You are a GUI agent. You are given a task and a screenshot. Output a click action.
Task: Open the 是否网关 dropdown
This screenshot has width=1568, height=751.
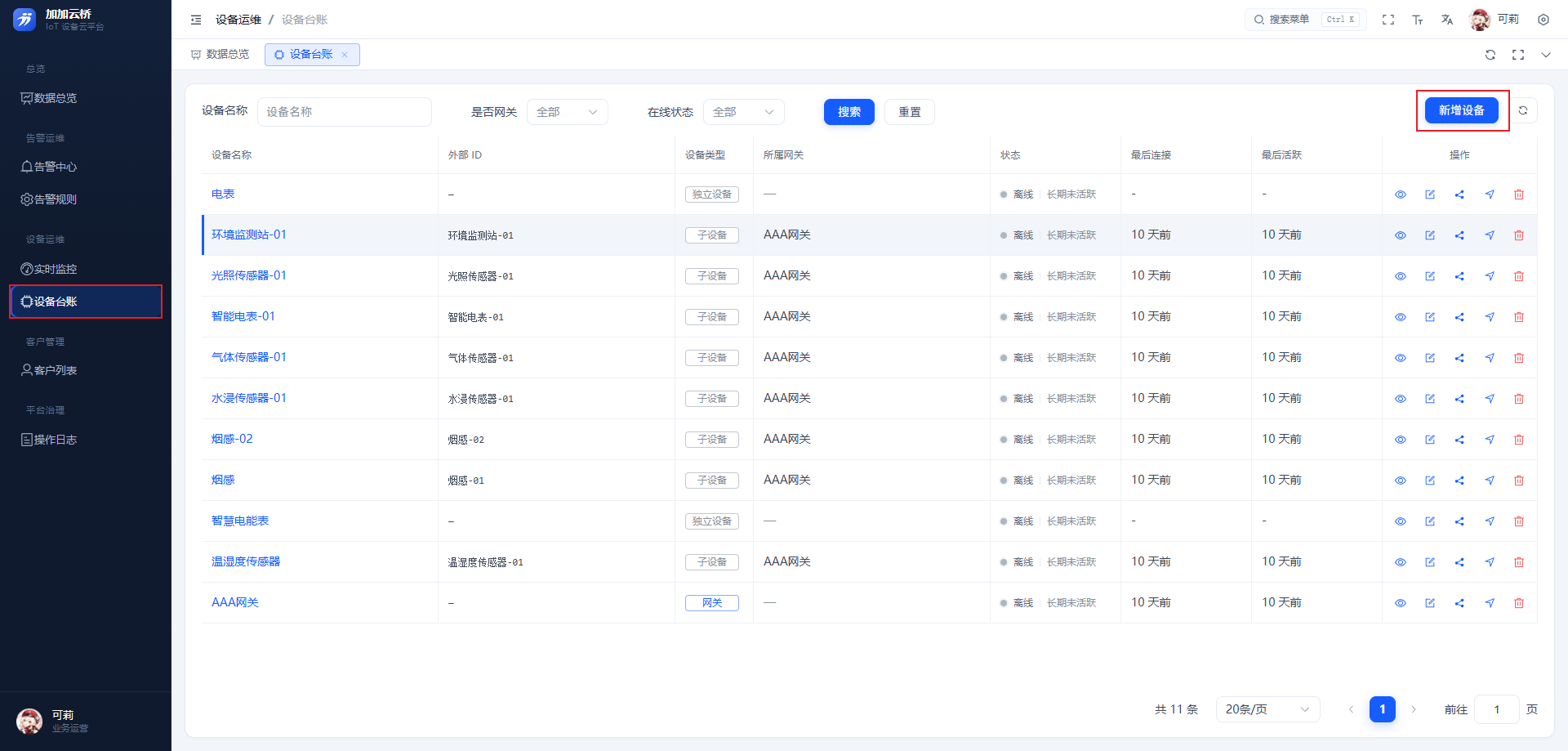pos(568,112)
